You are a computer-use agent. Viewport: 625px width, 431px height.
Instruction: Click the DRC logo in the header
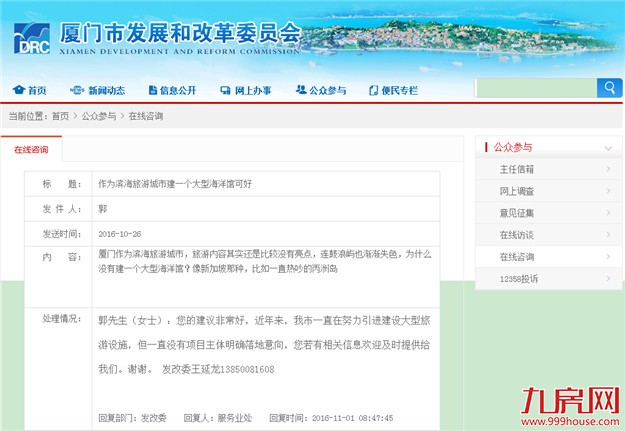click(x=32, y=38)
